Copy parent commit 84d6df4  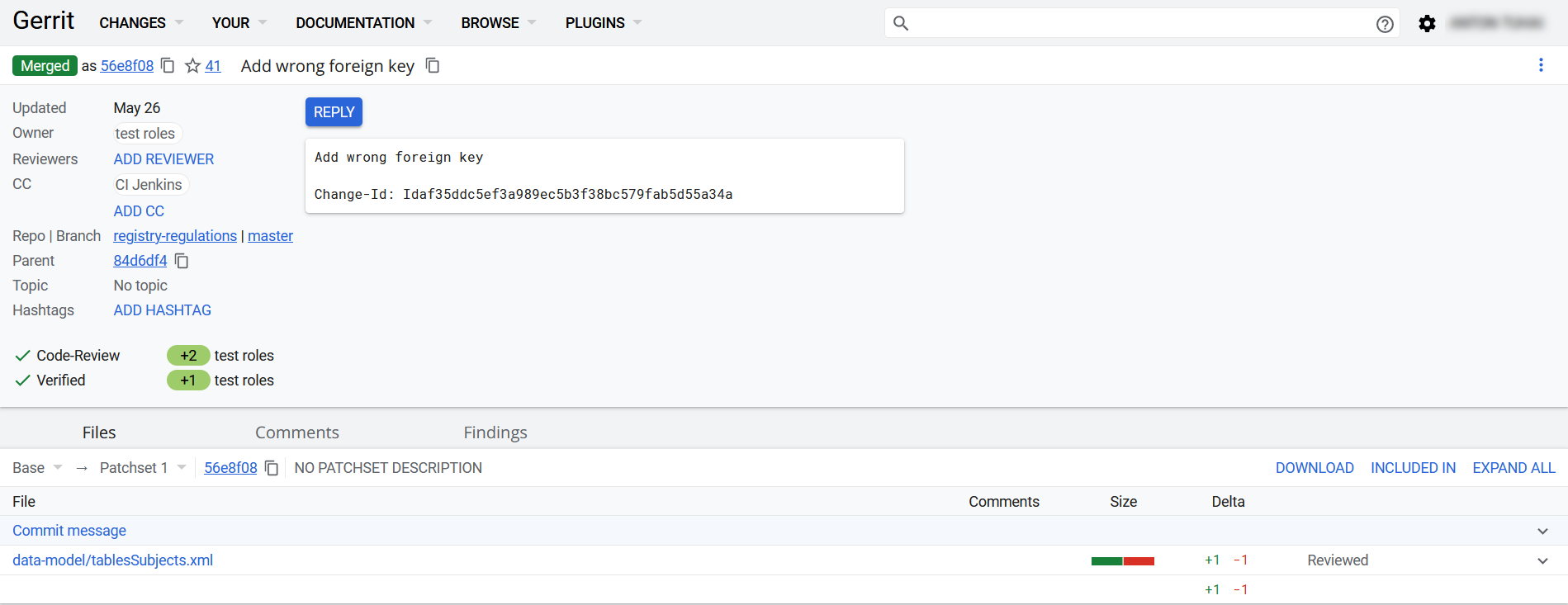tap(182, 261)
